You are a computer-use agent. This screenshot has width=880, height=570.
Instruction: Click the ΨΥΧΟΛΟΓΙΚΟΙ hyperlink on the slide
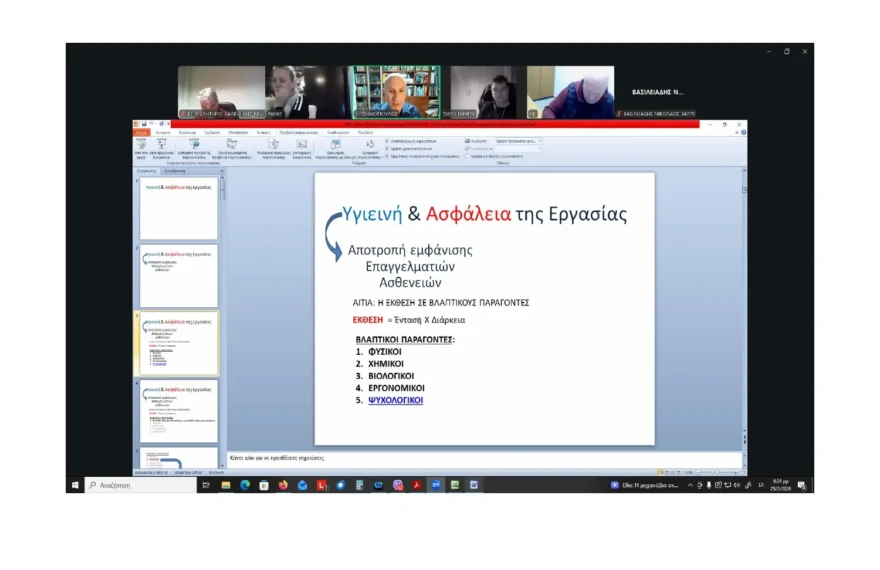coord(395,400)
